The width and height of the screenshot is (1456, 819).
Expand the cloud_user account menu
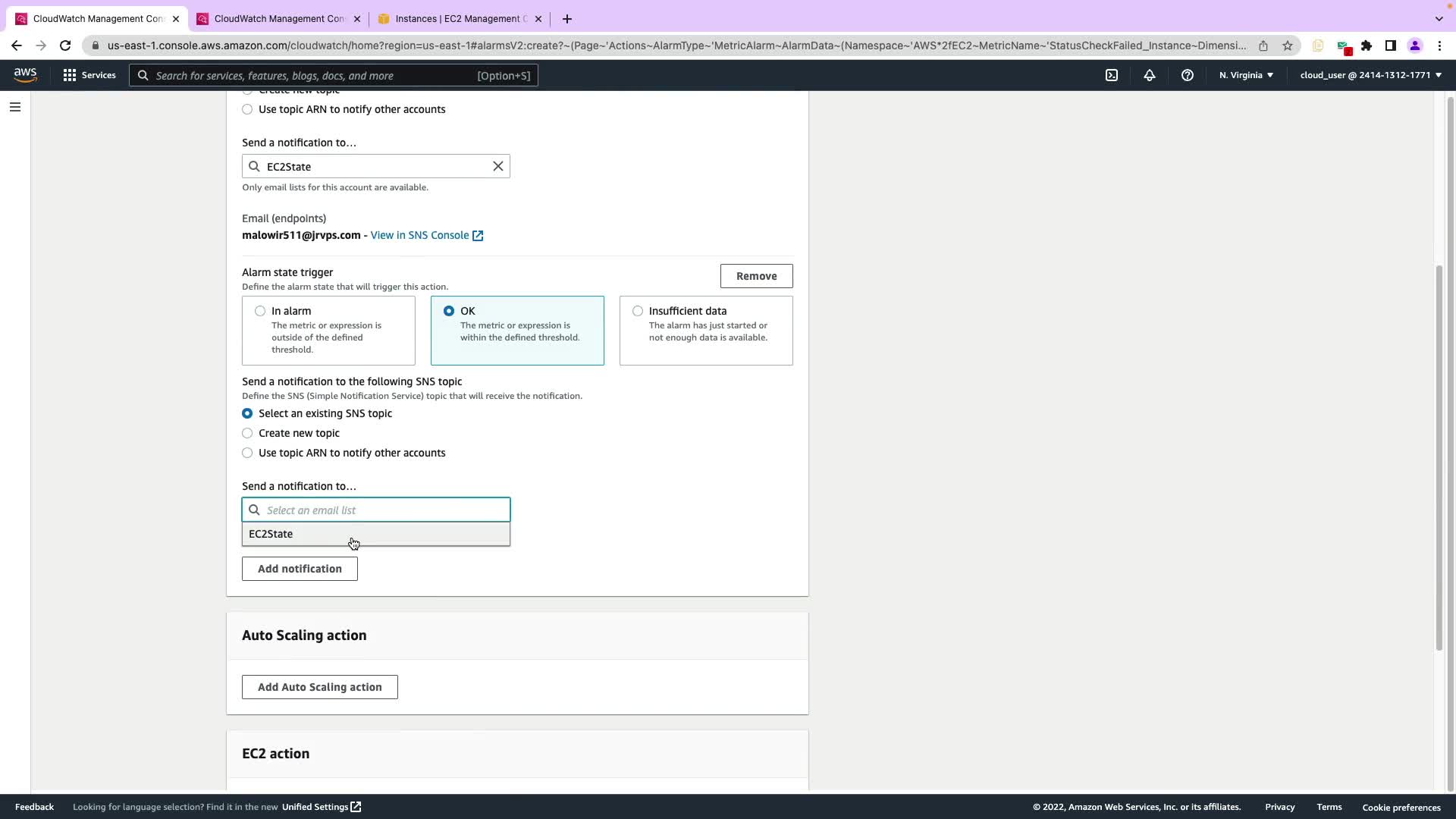(x=1370, y=75)
